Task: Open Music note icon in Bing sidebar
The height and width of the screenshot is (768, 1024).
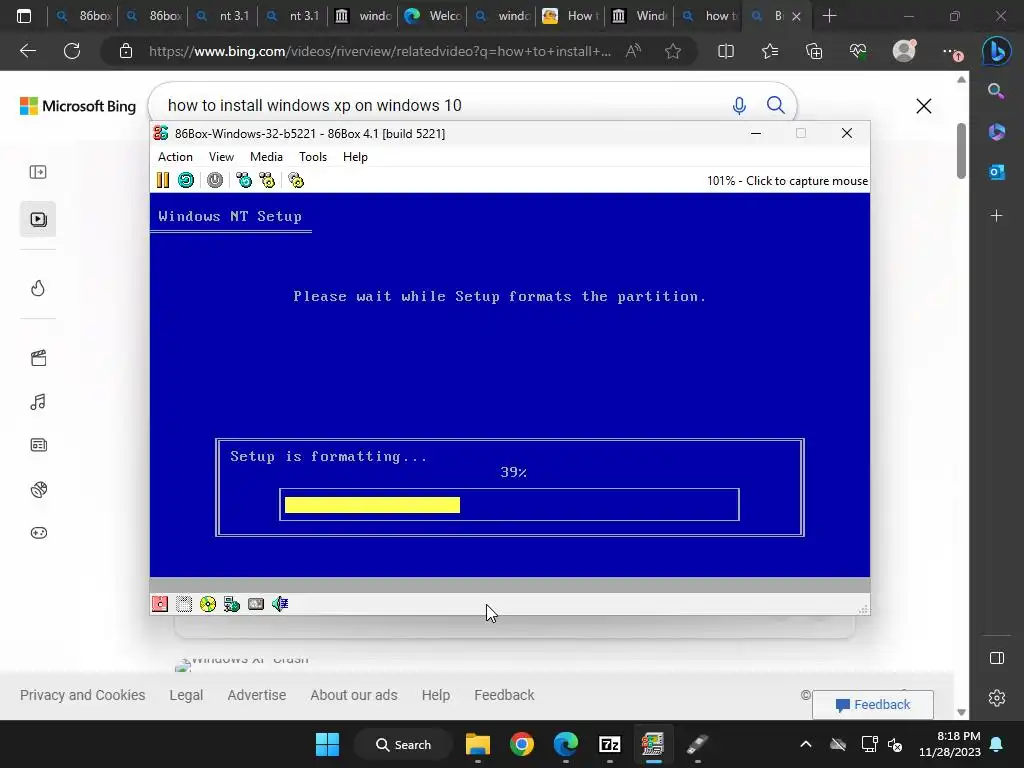Action: click(x=38, y=402)
